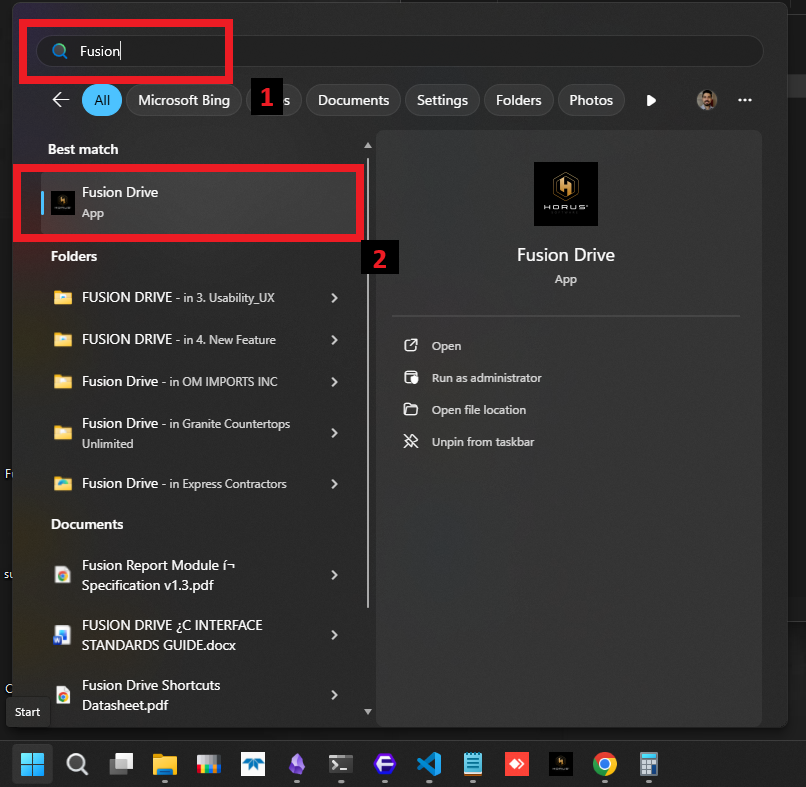Screen dimensions: 806x787
Task: Click results list scroll up arrow
Action: coord(368,145)
